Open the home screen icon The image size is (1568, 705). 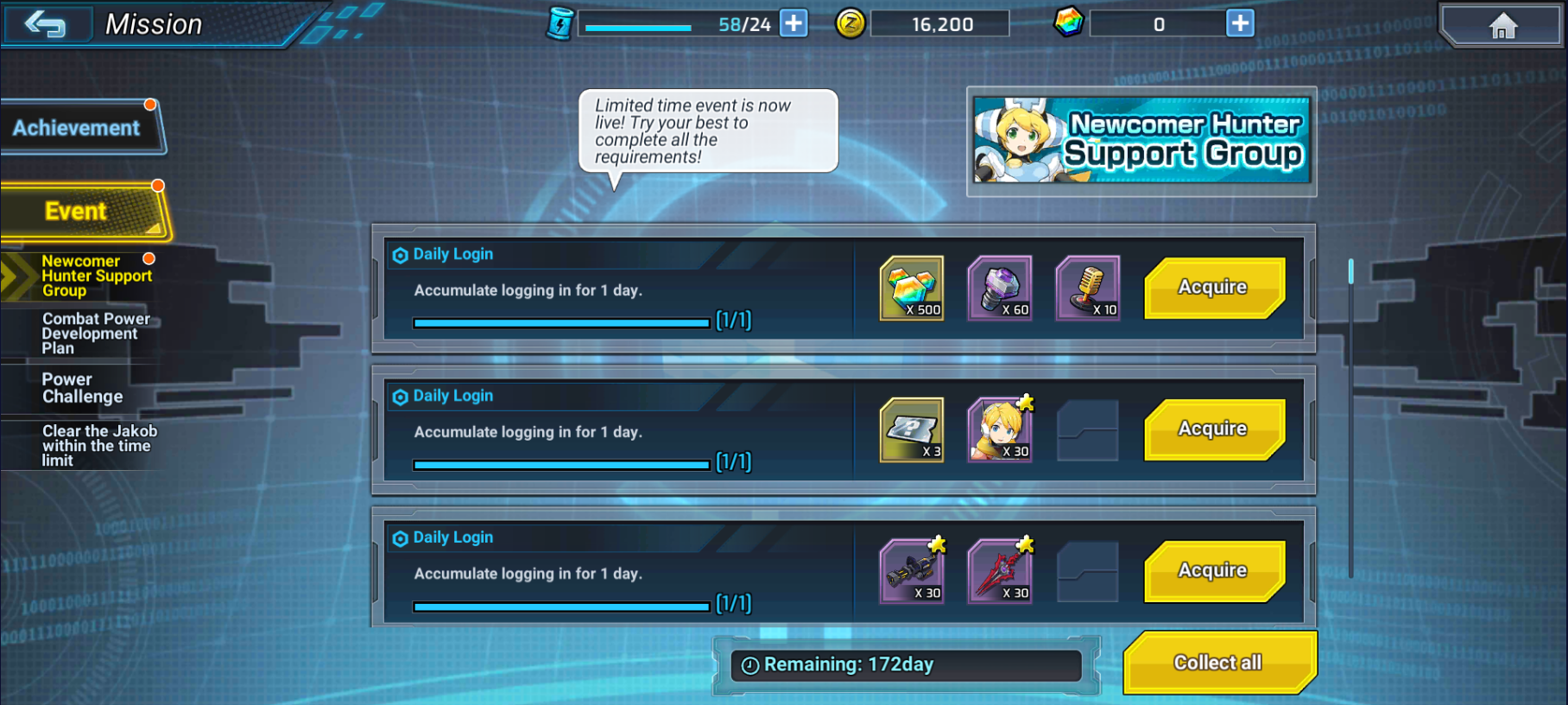click(1502, 25)
